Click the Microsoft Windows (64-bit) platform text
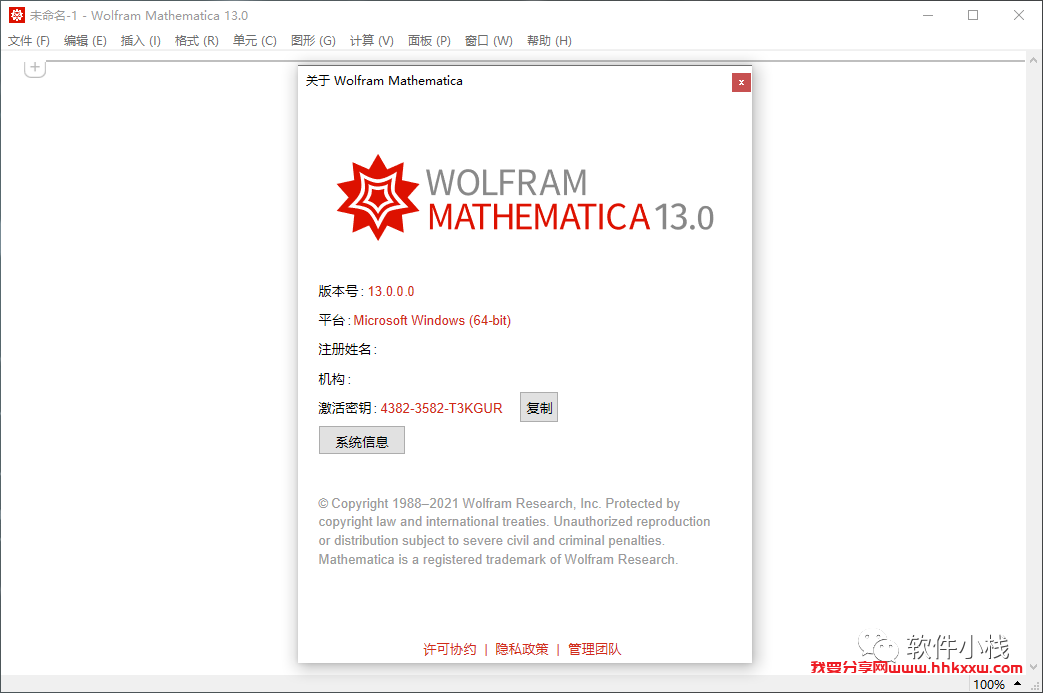The height and width of the screenshot is (693, 1043). coord(432,321)
